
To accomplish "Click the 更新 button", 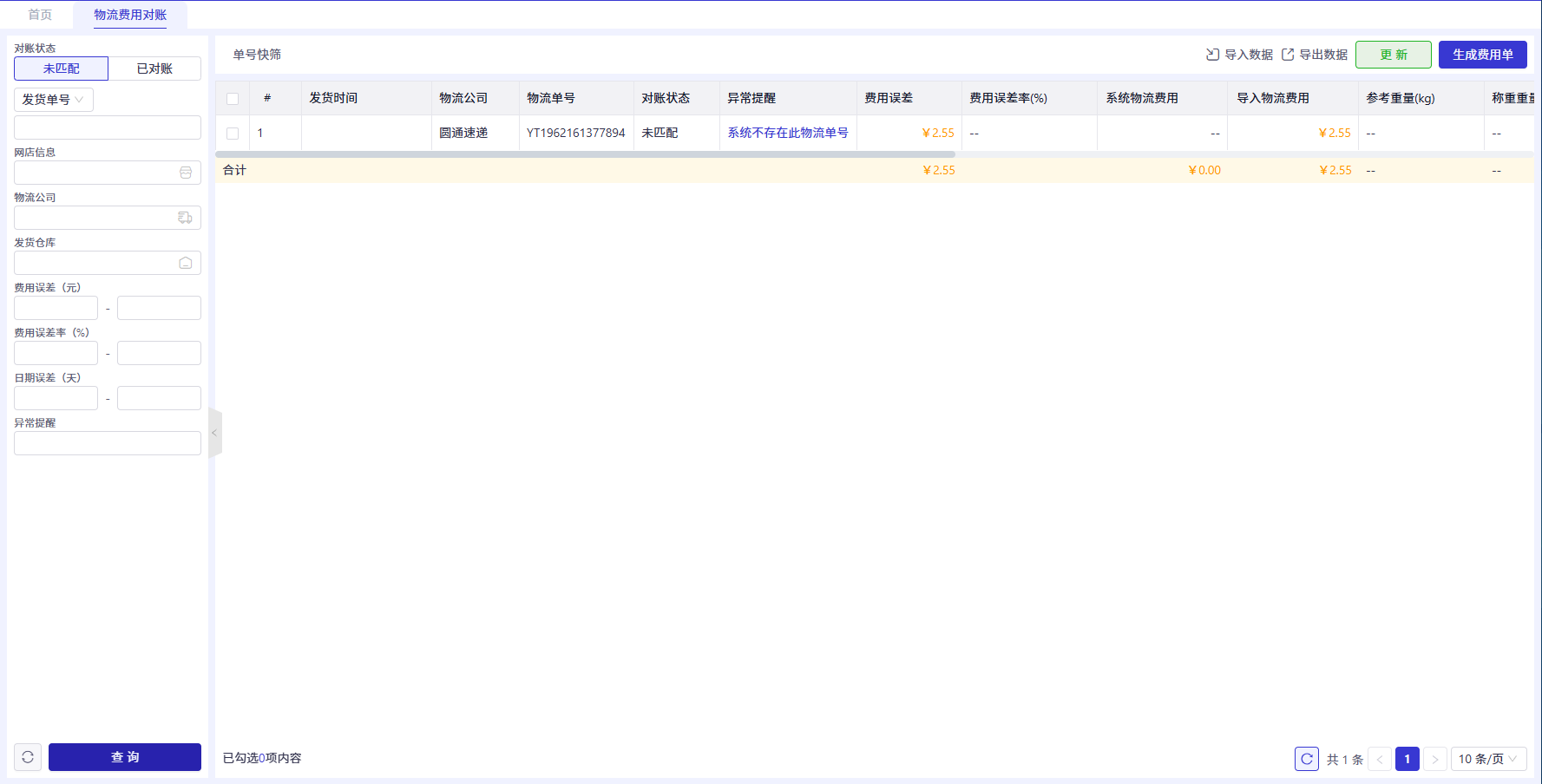I will [1394, 55].
